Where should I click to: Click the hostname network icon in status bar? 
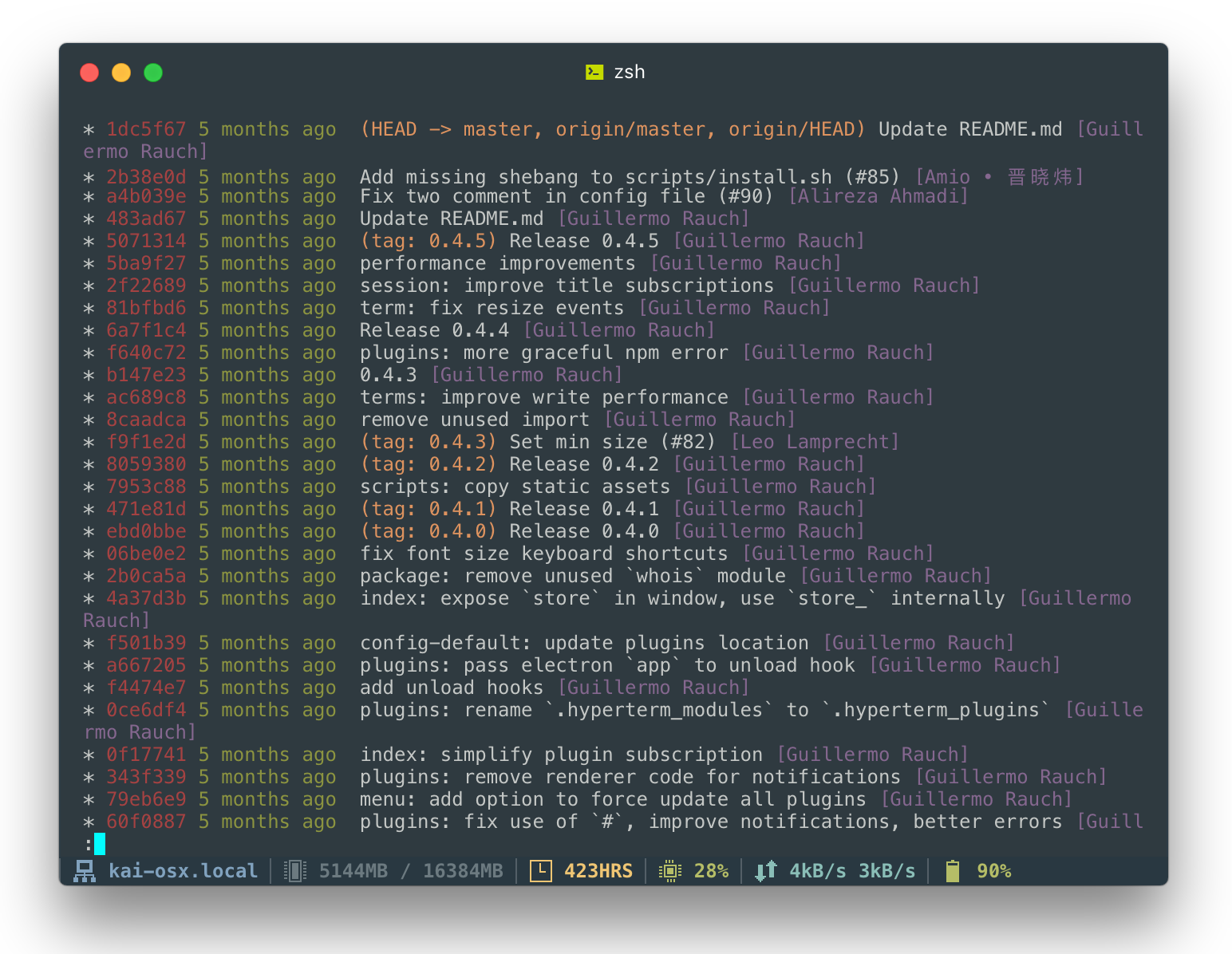(85, 871)
